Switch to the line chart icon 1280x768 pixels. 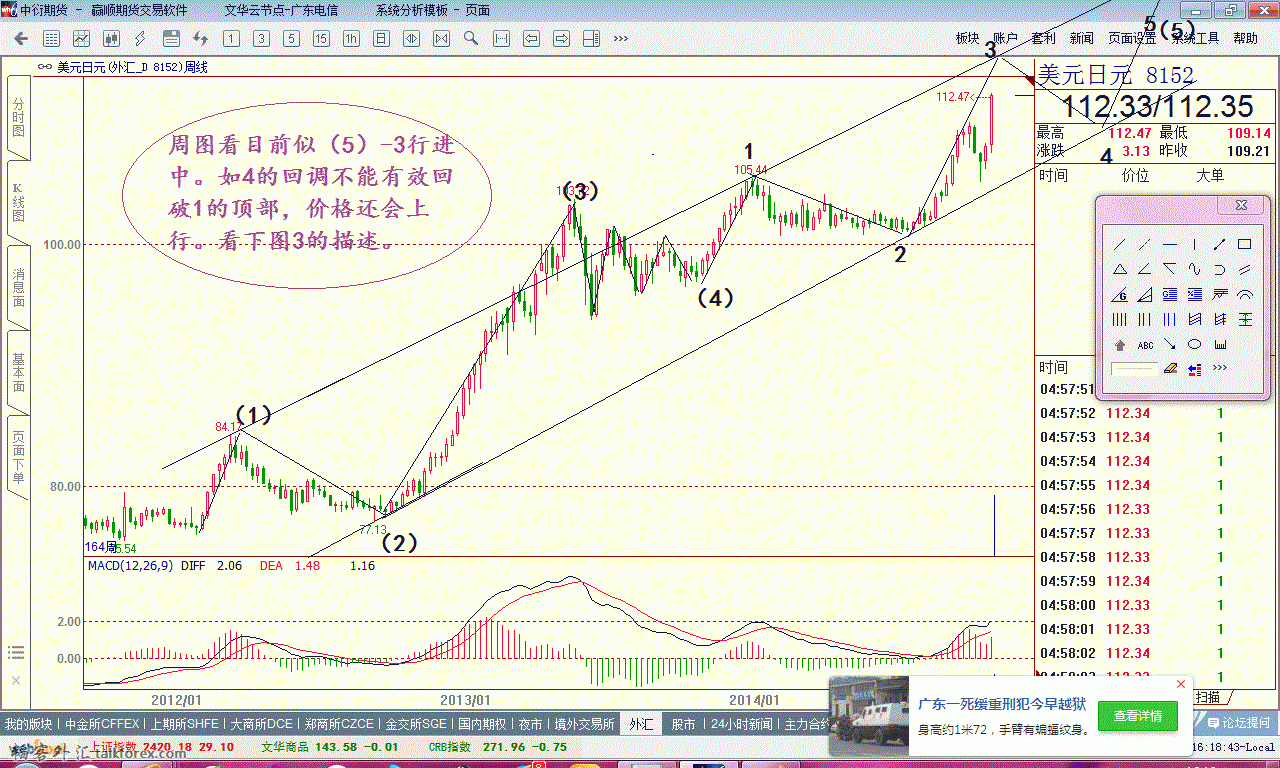[x=81, y=39]
